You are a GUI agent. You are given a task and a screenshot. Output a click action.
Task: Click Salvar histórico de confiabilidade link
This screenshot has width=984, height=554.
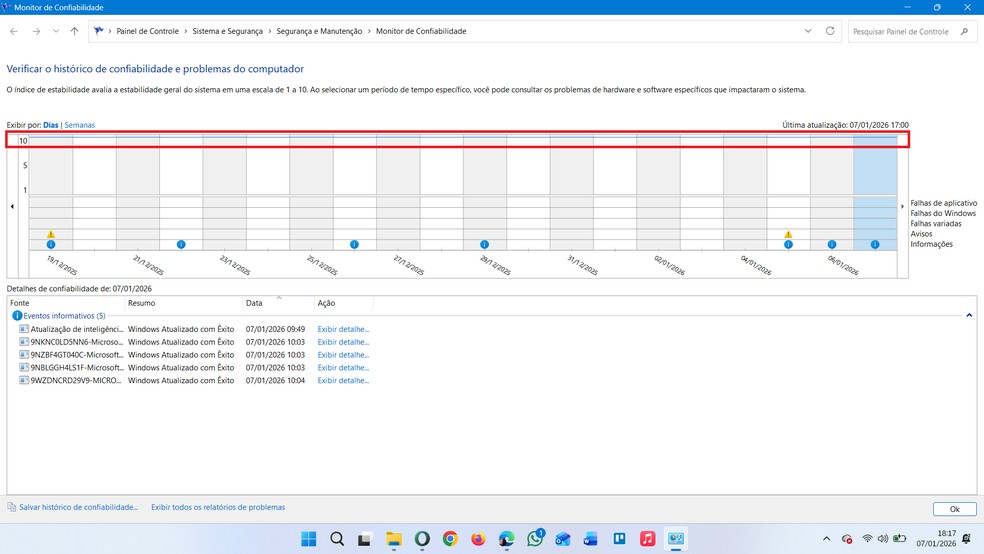78,507
